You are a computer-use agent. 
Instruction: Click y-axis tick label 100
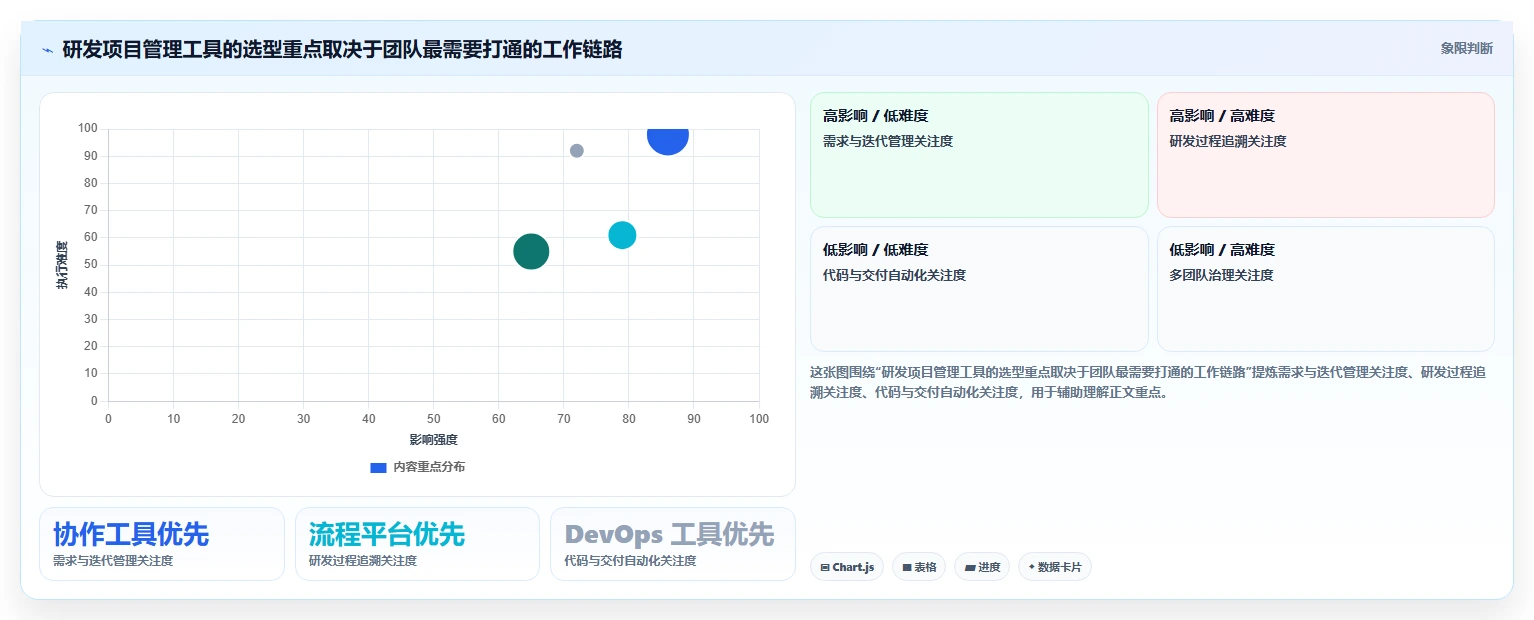point(87,128)
